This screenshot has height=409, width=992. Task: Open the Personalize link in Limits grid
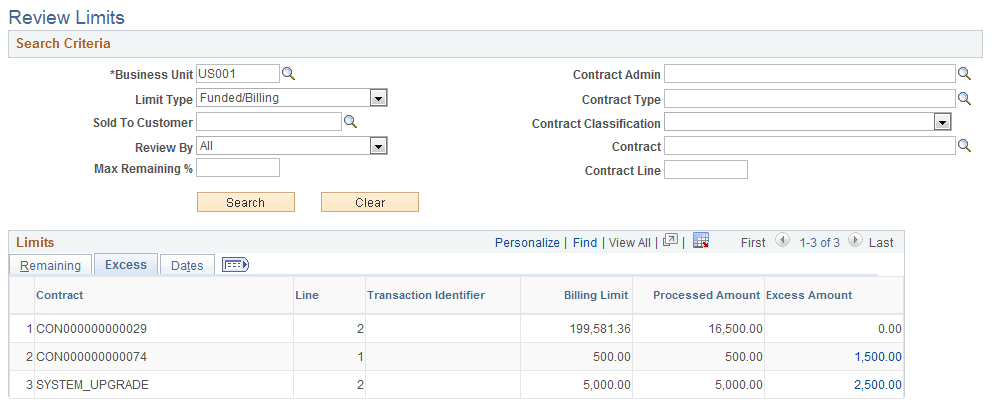[x=527, y=242]
